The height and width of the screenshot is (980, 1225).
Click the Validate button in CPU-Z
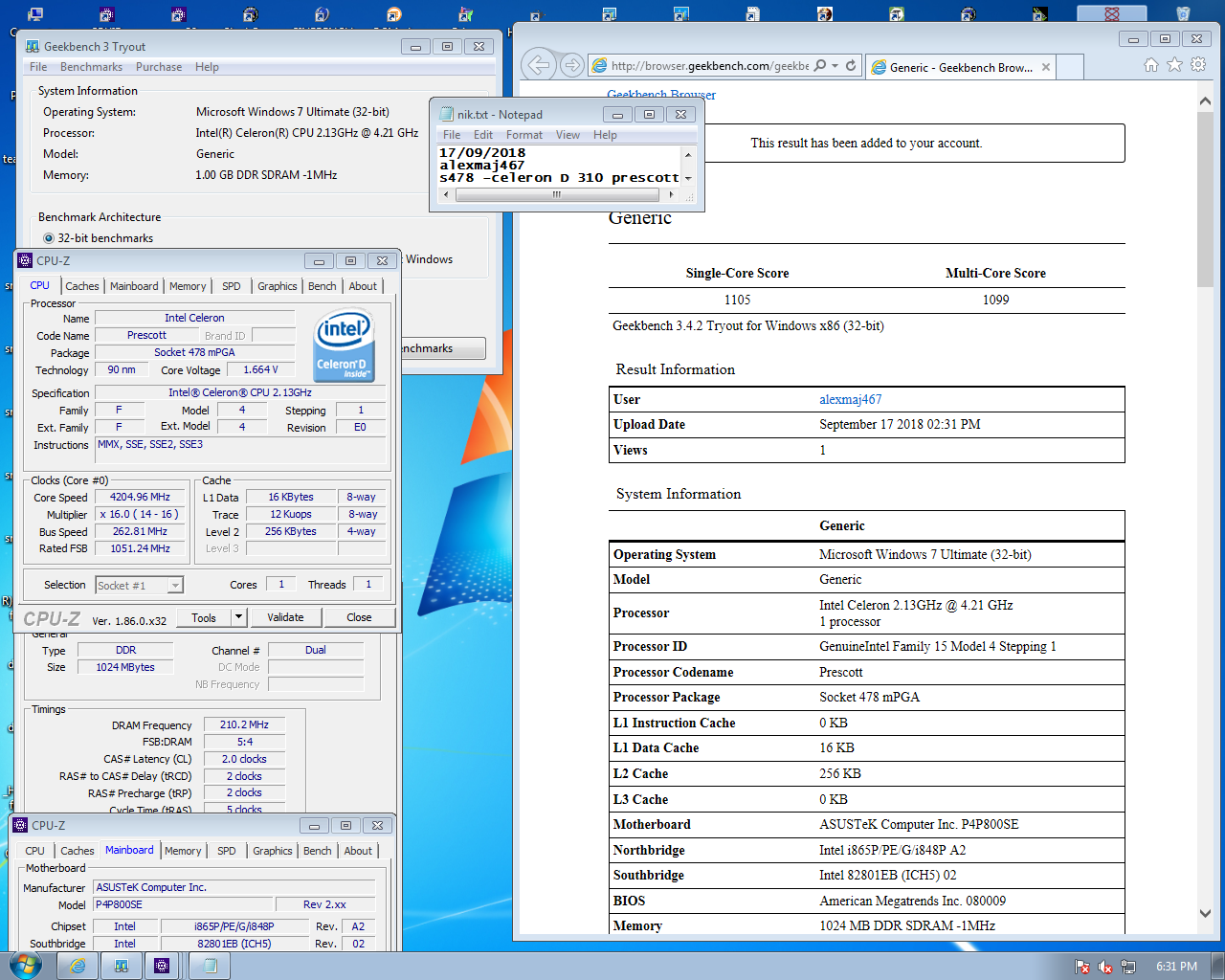coord(285,617)
